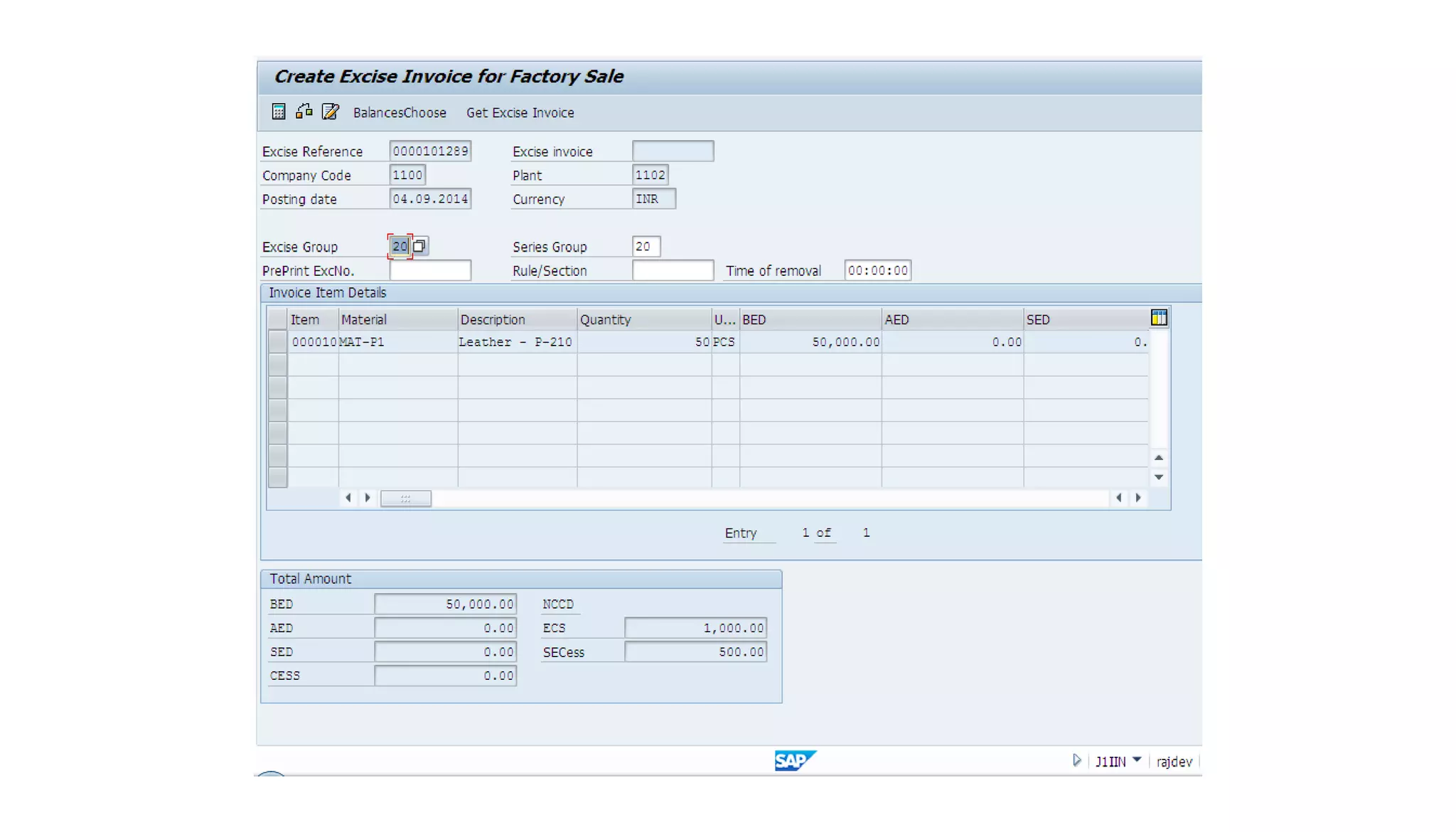This screenshot has height=832, width=1456.
Task: Click right-side scroll right arrow
Action: point(1138,498)
